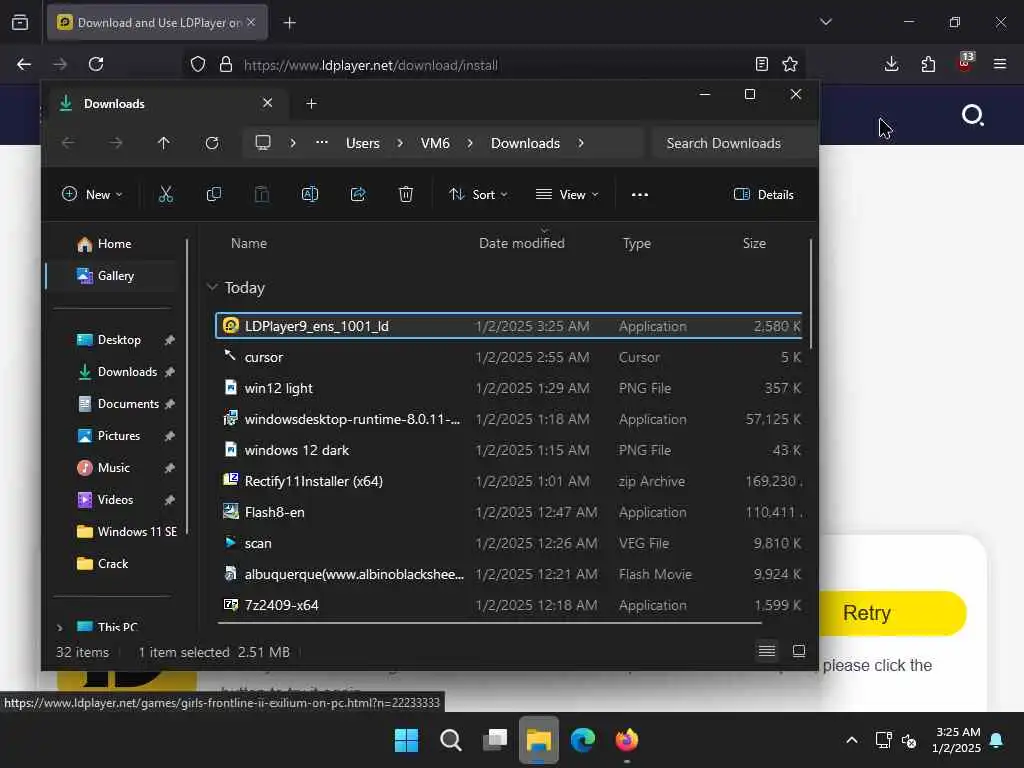Screen dimensions: 1024x768
Task: Open Windows 11 SE folder in sidebar
Action: (127, 532)
